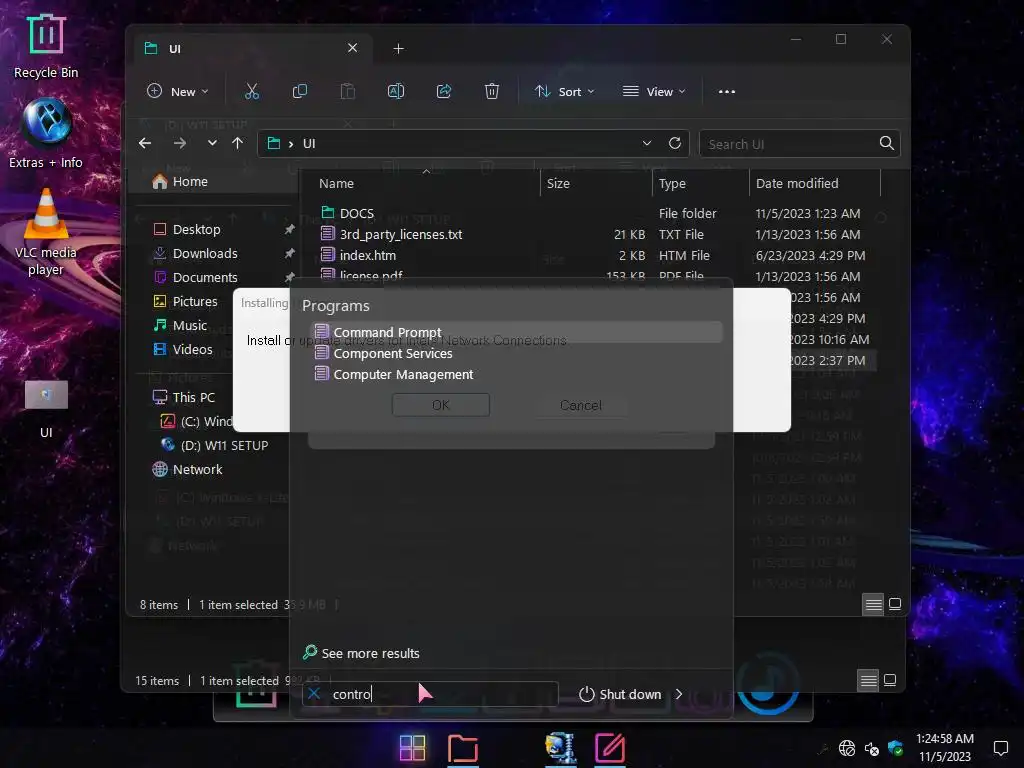The image size is (1024, 768).
Task: Select Command Prompt in Programs
Action: coord(517,332)
